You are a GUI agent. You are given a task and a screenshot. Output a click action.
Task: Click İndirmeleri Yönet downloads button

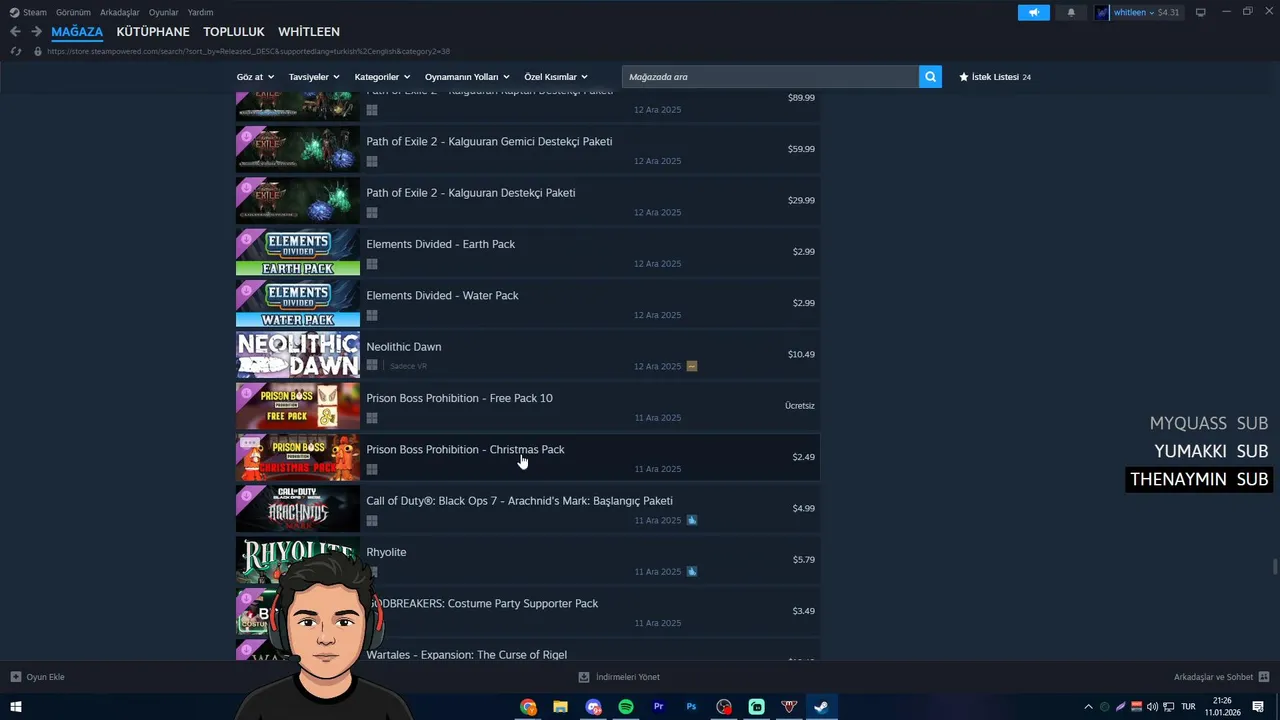tap(619, 677)
